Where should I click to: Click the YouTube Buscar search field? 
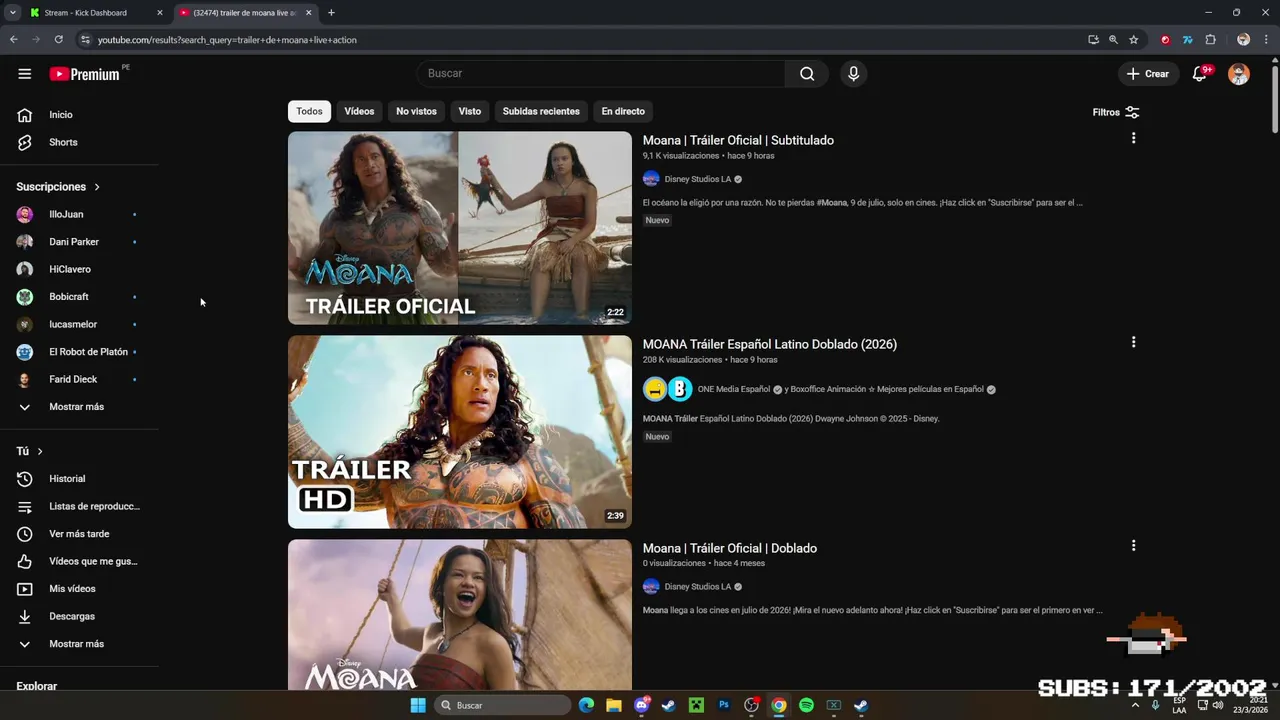601,73
